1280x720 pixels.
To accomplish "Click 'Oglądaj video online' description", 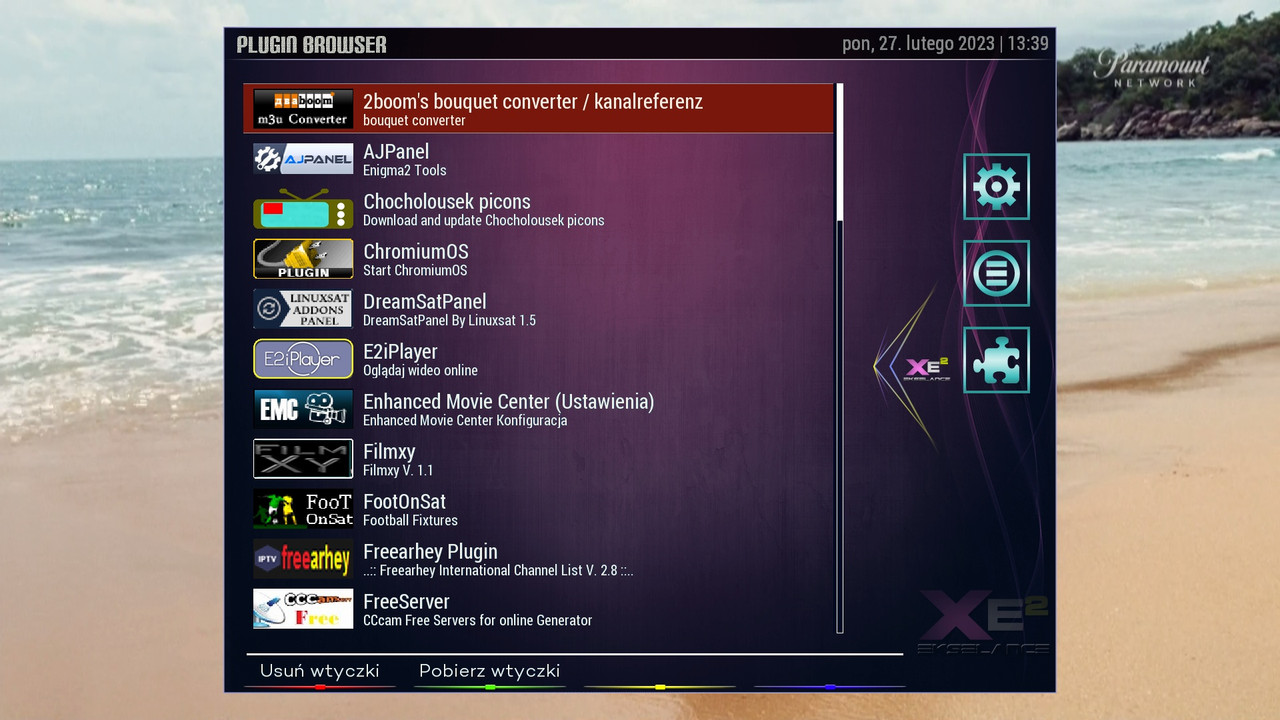I will pos(421,371).
